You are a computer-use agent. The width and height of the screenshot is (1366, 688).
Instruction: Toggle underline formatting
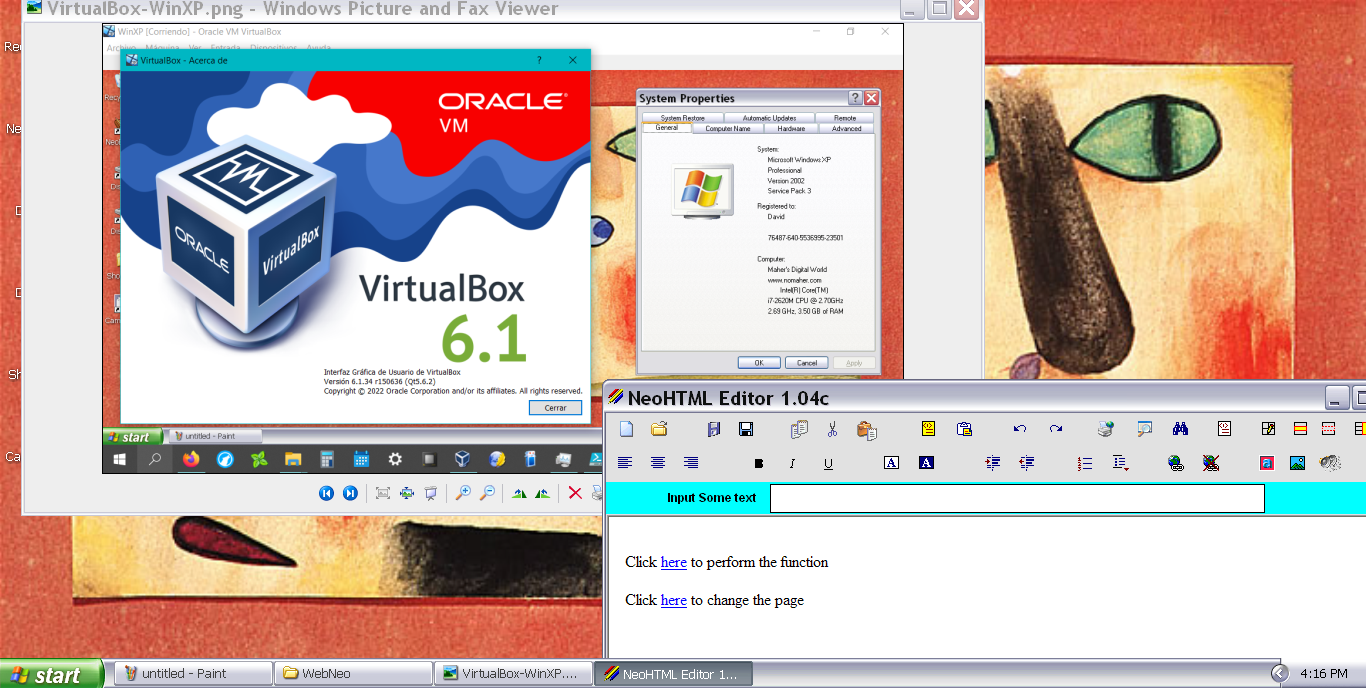point(828,463)
